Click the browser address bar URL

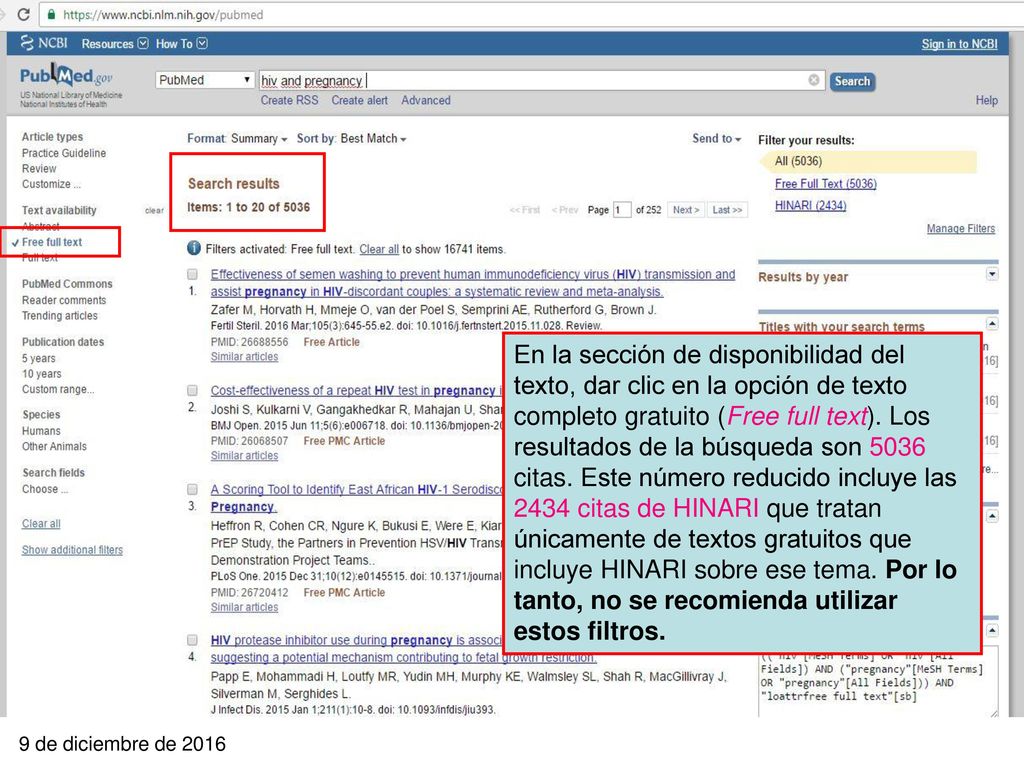click(163, 14)
